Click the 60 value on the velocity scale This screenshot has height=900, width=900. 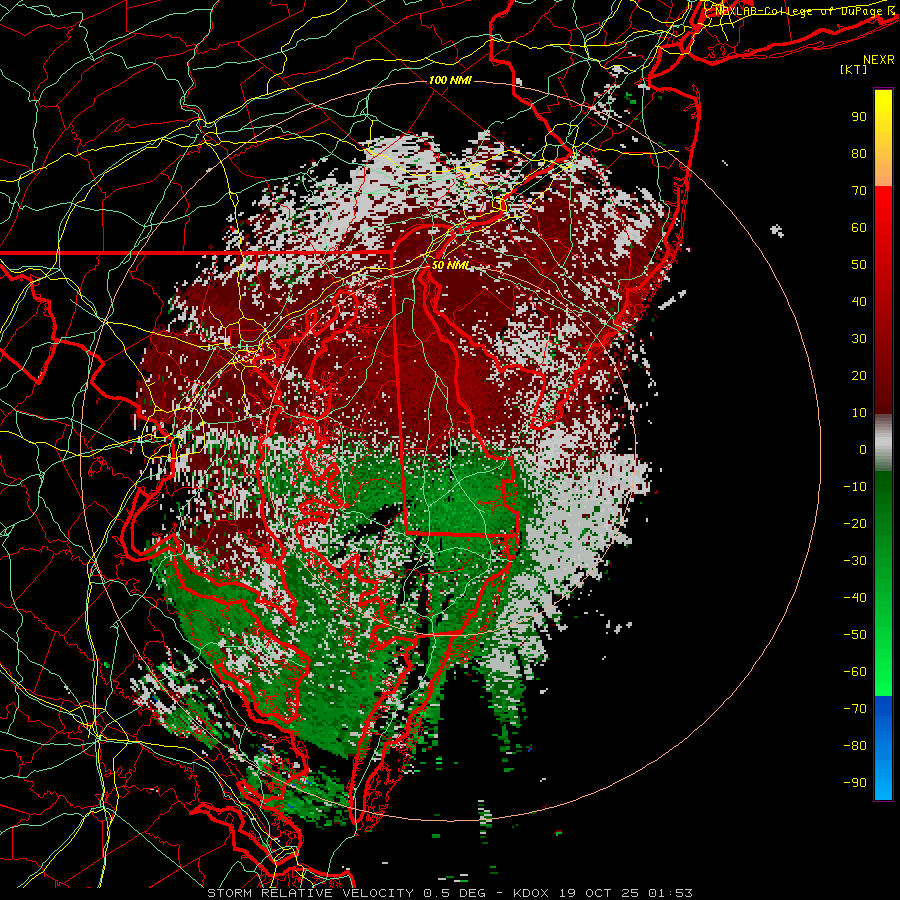(x=859, y=227)
